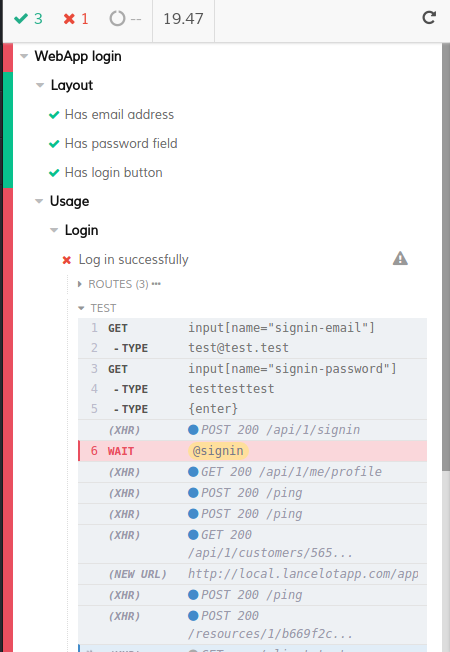Click XHR POST 200 /api/1/signin row
This screenshot has width=450, height=652.
[252, 430]
